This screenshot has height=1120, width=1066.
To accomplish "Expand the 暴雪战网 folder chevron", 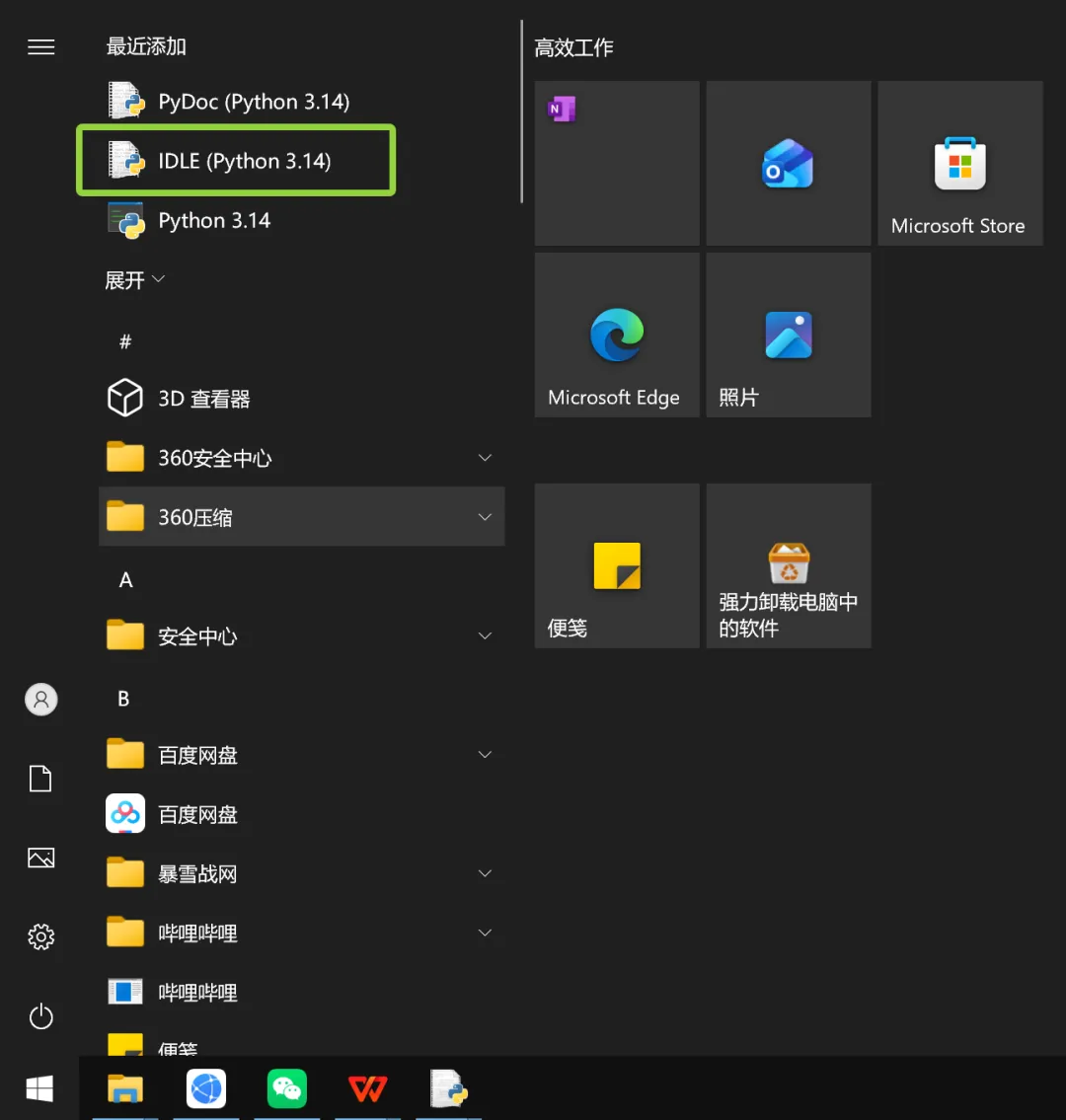I will click(x=485, y=873).
